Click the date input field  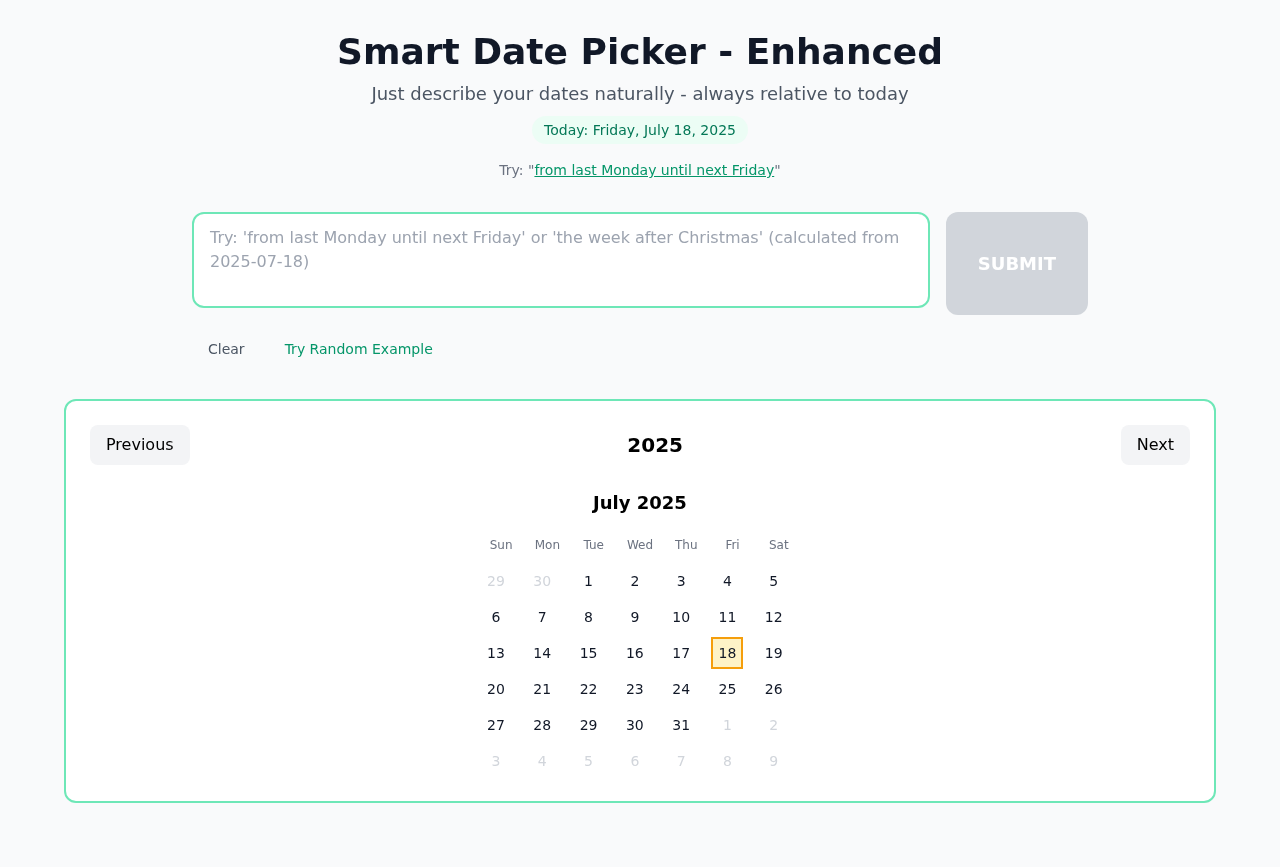click(x=560, y=259)
